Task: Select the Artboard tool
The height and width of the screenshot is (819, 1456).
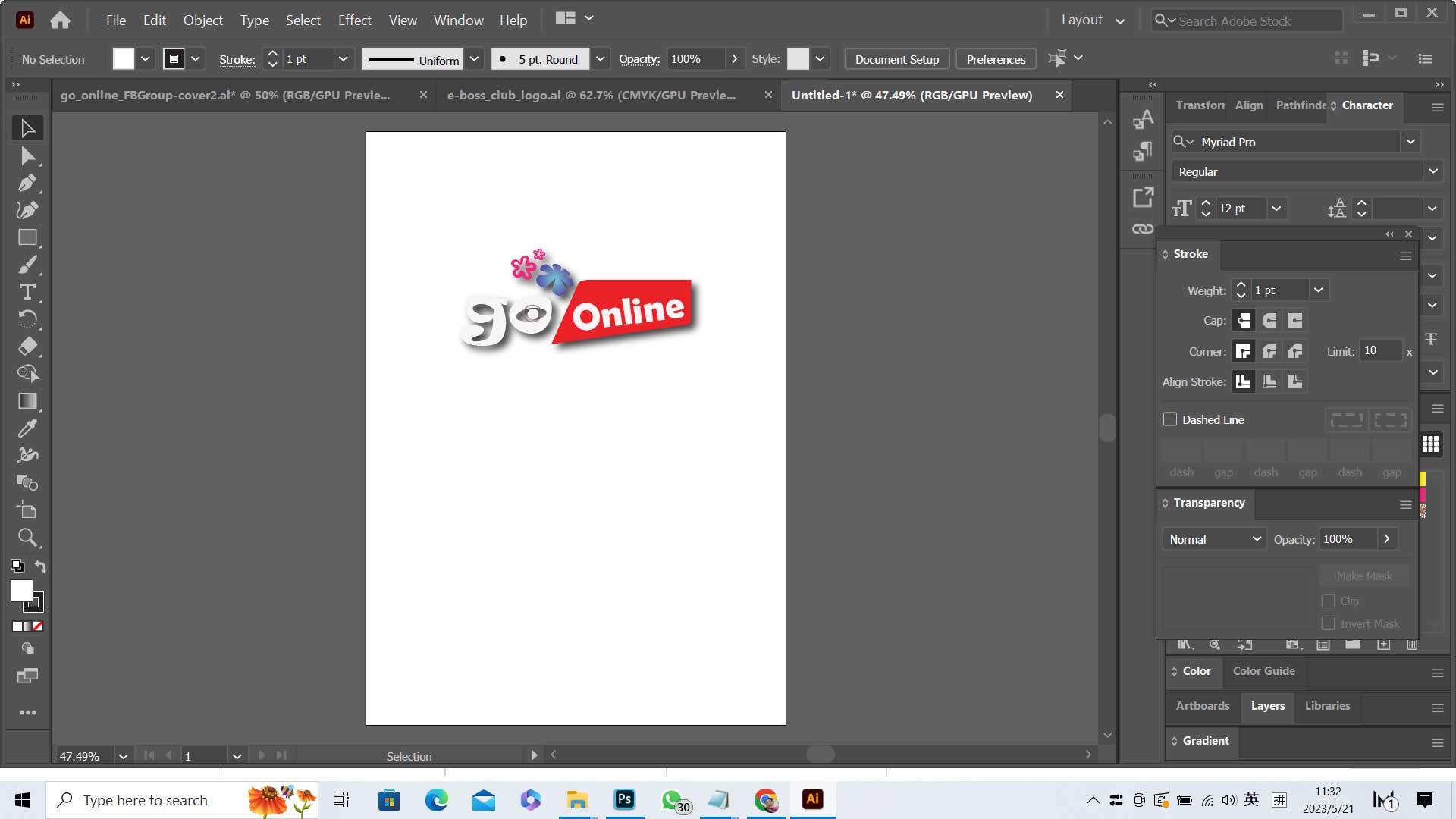Action: point(27,510)
